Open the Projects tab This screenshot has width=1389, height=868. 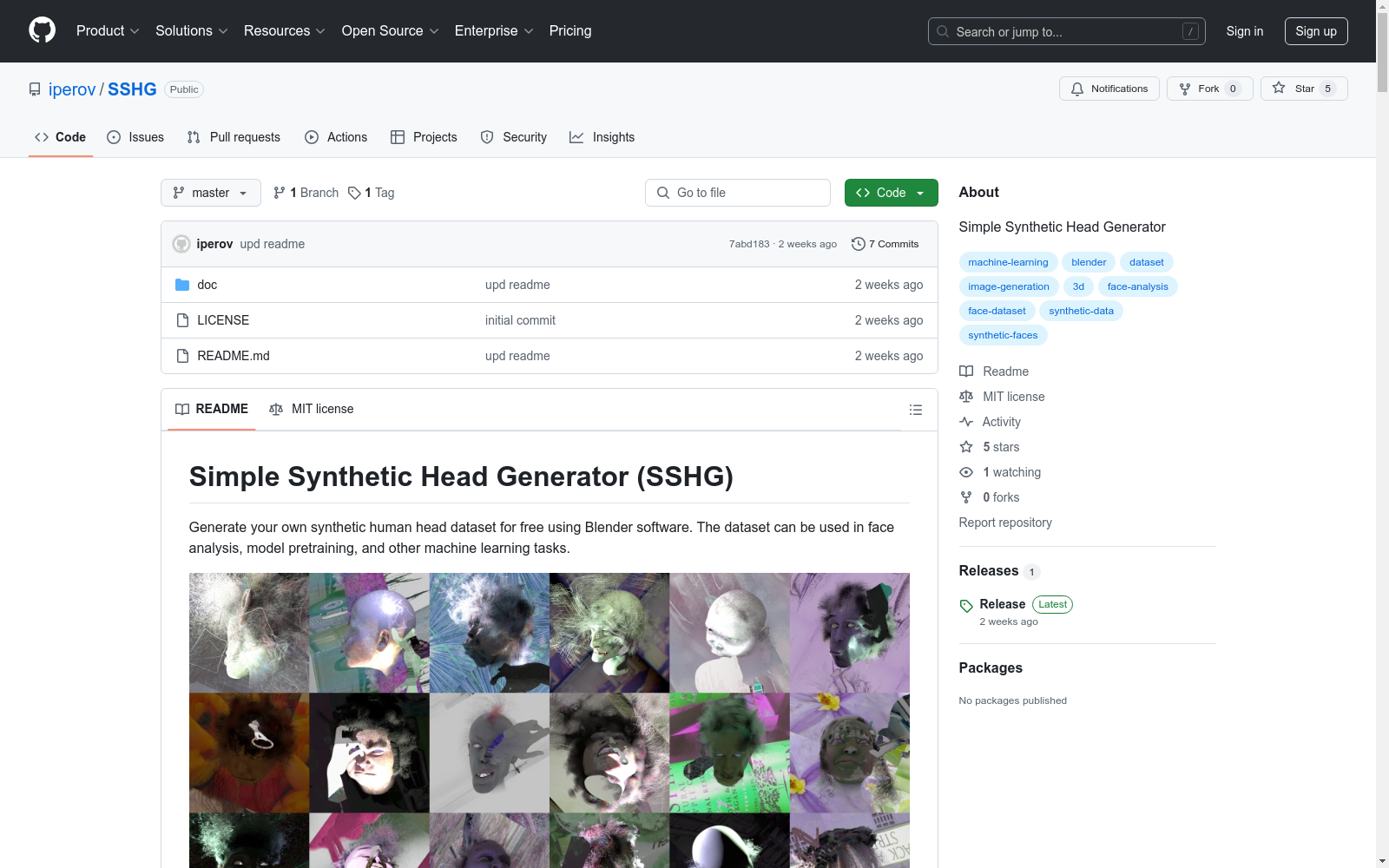click(424, 137)
